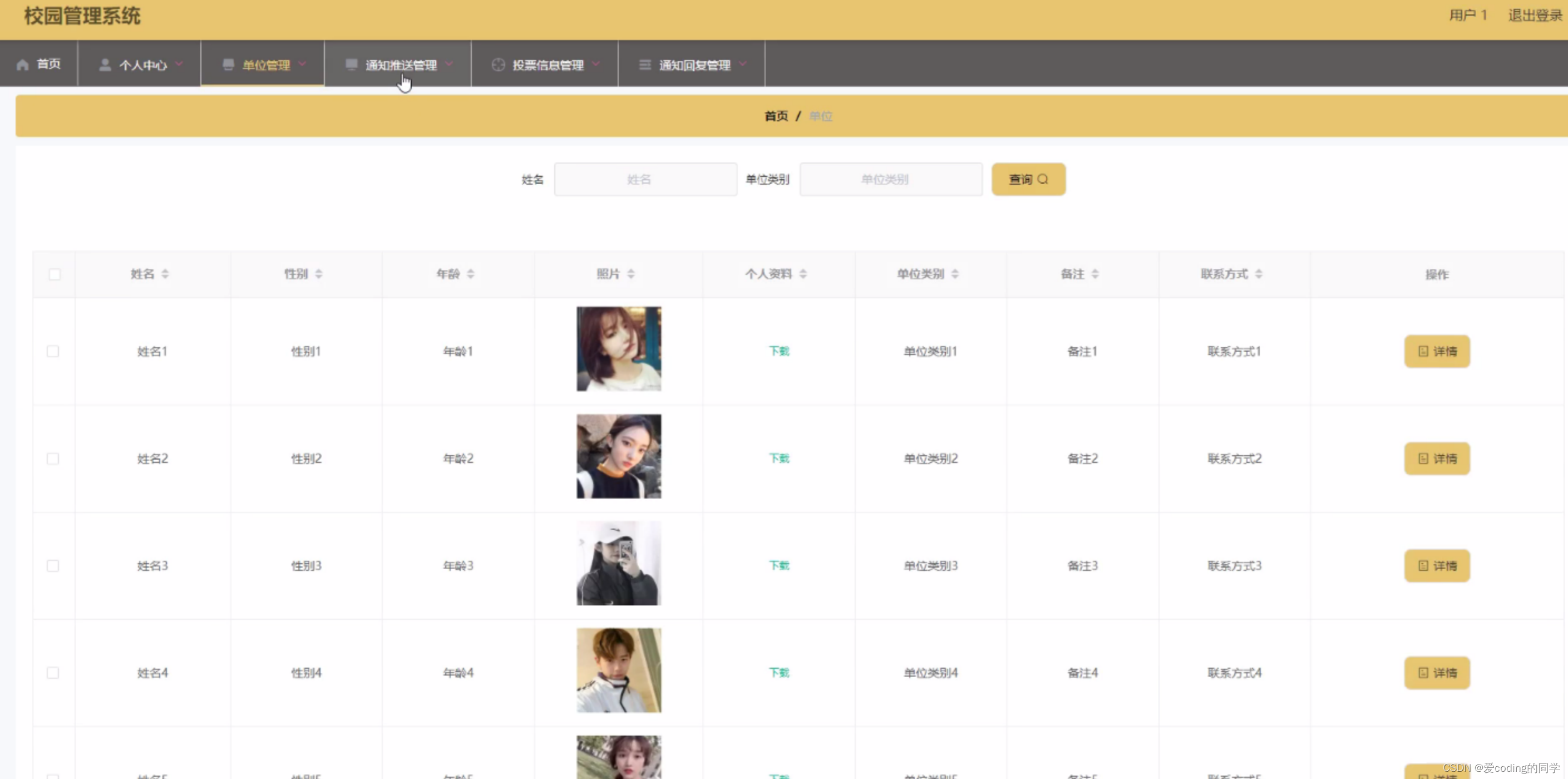Image resolution: width=1568 pixels, height=779 pixels.
Task: Click the person icon beside 个人中心
Action: pyautogui.click(x=105, y=65)
